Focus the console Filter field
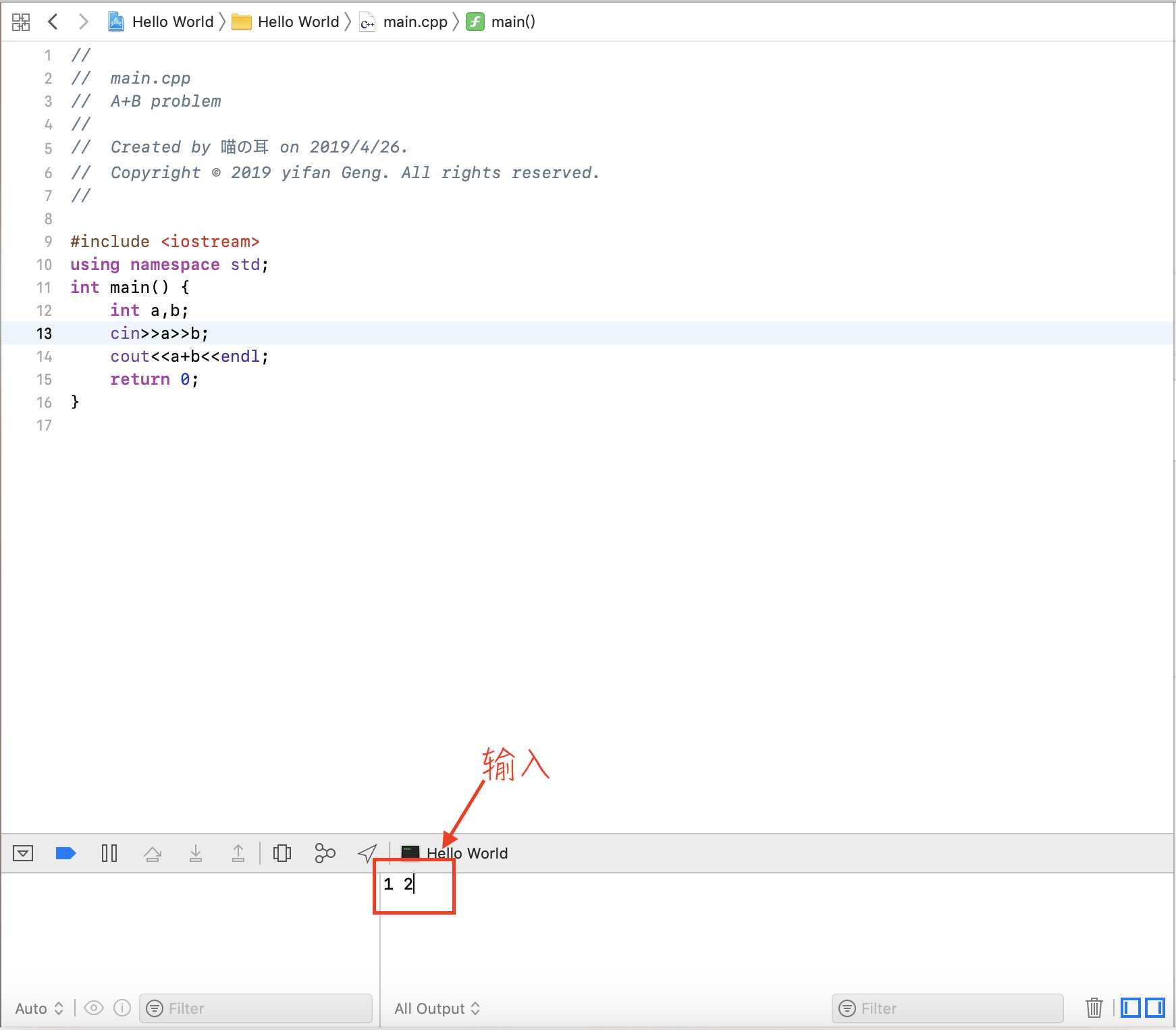1176x1030 pixels. pos(947,1008)
